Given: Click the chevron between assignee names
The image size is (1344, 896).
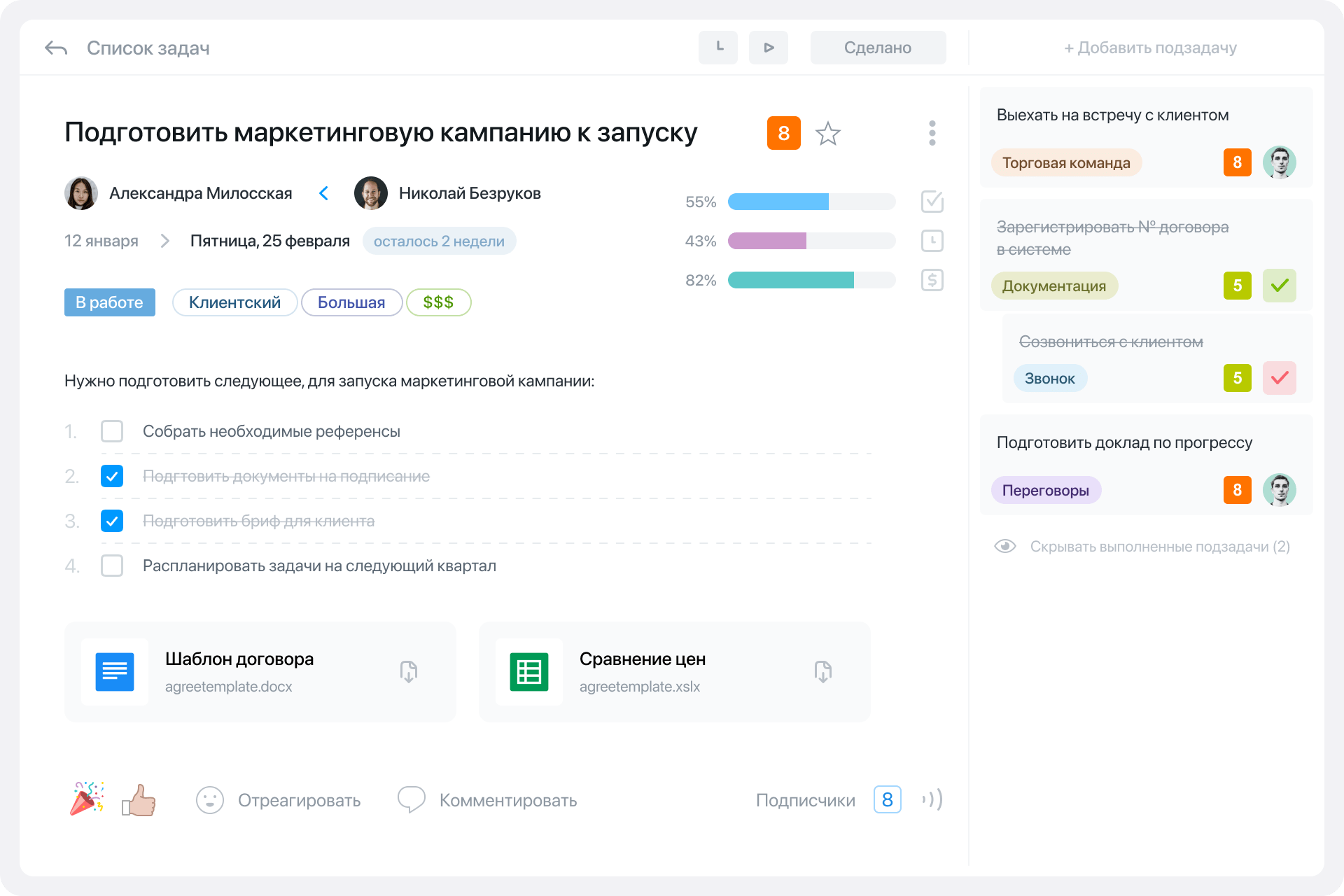Looking at the screenshot, I should 323,193.
